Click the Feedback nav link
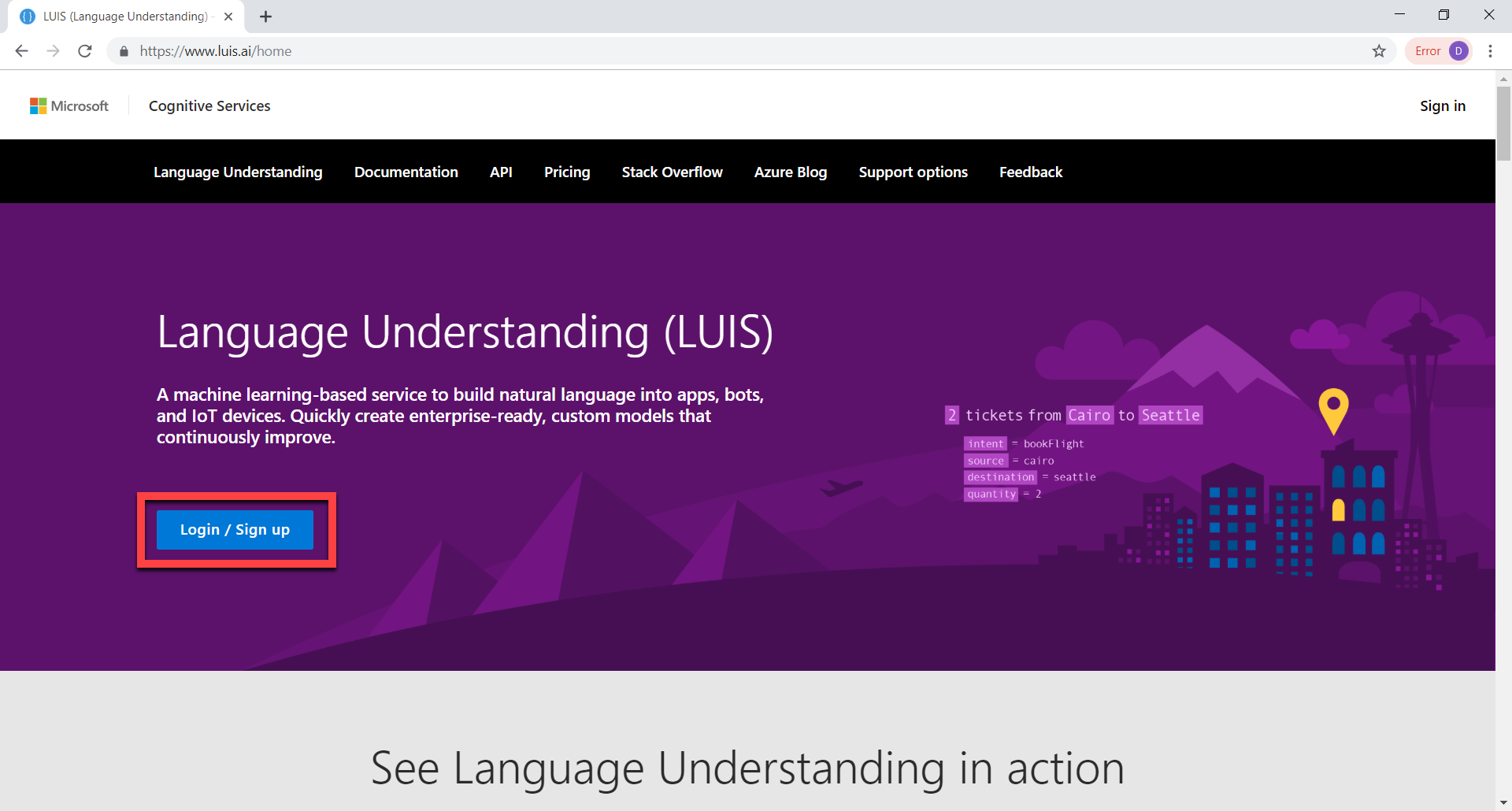1512x811 pixels. [1031, 172]
